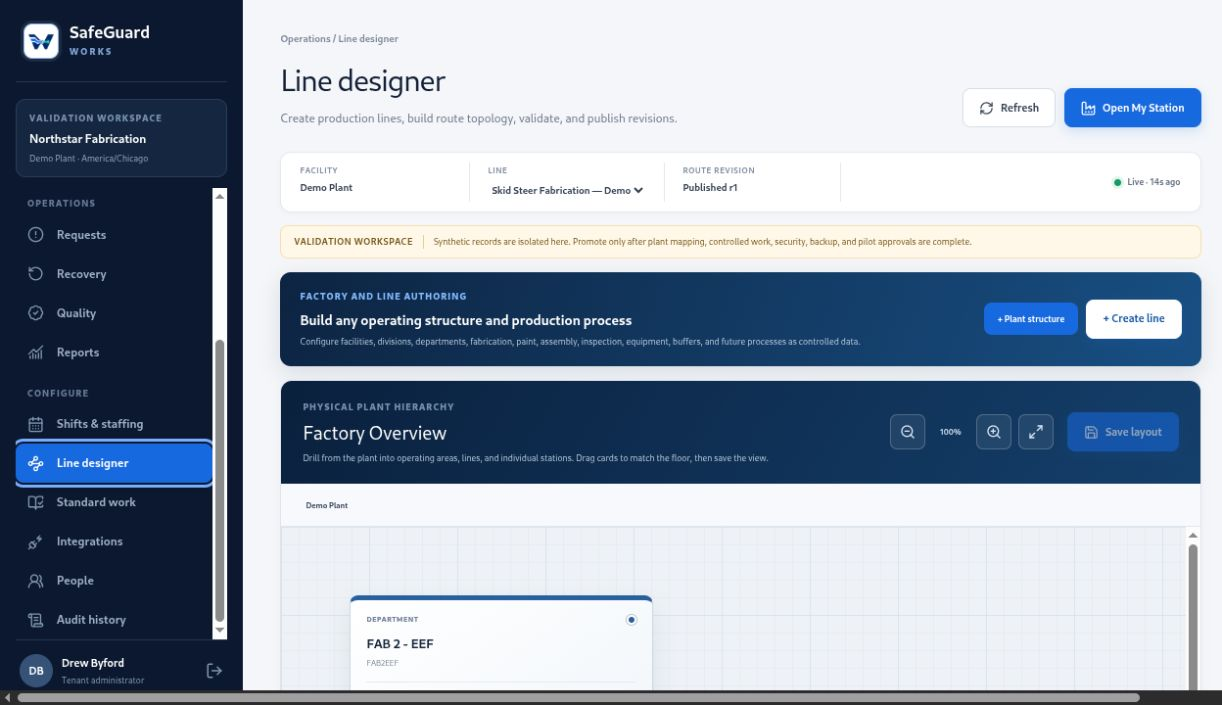1222x705 pixels.
Task: Click the Drew Byford user name
Action: pyautogui.click(x=93, y=663)
